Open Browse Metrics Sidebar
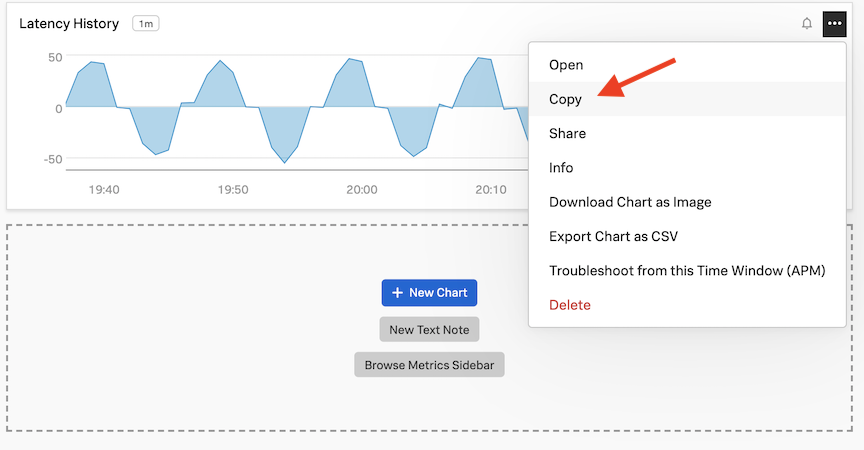Viewport: 864px width, 450px height. click(x=429, y=365)
